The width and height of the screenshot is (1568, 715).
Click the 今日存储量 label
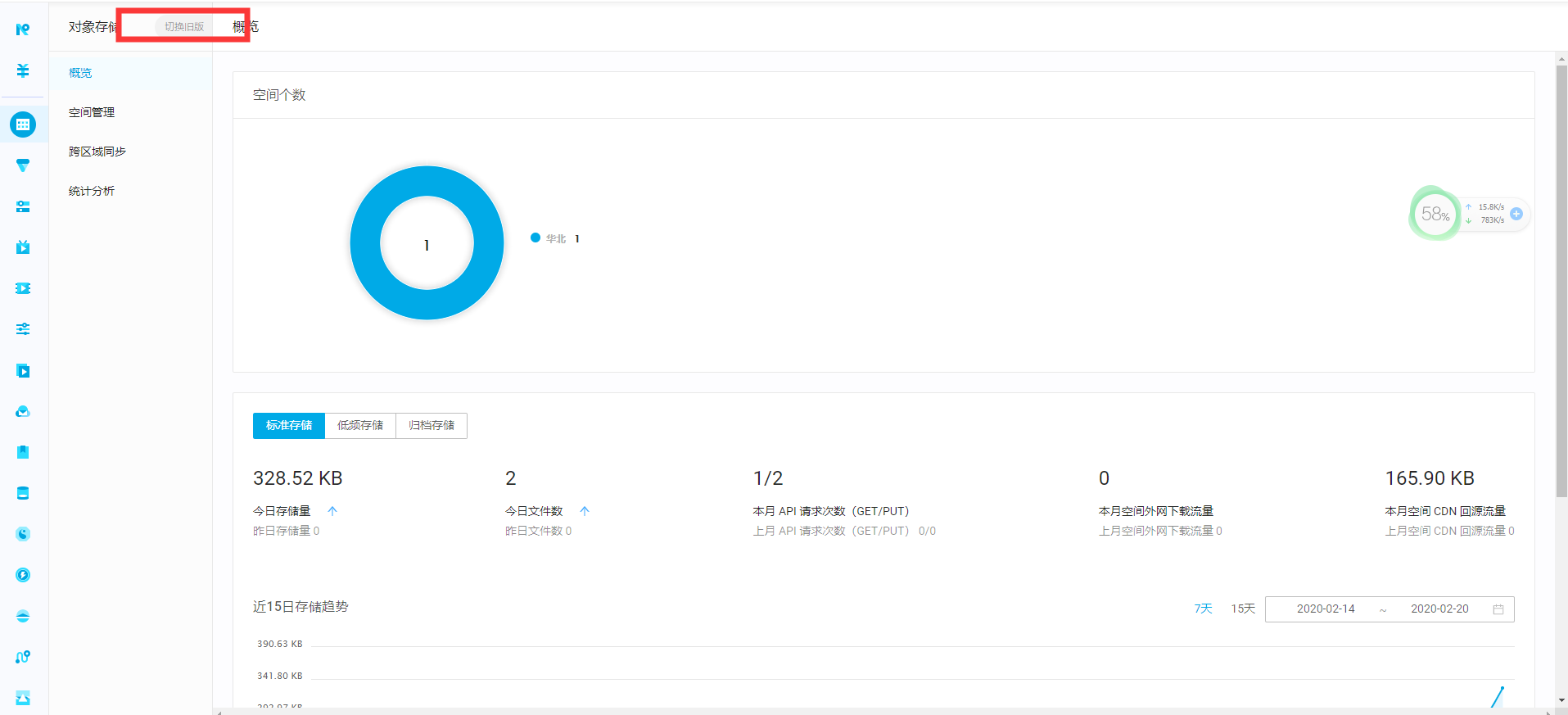(282, 511)
